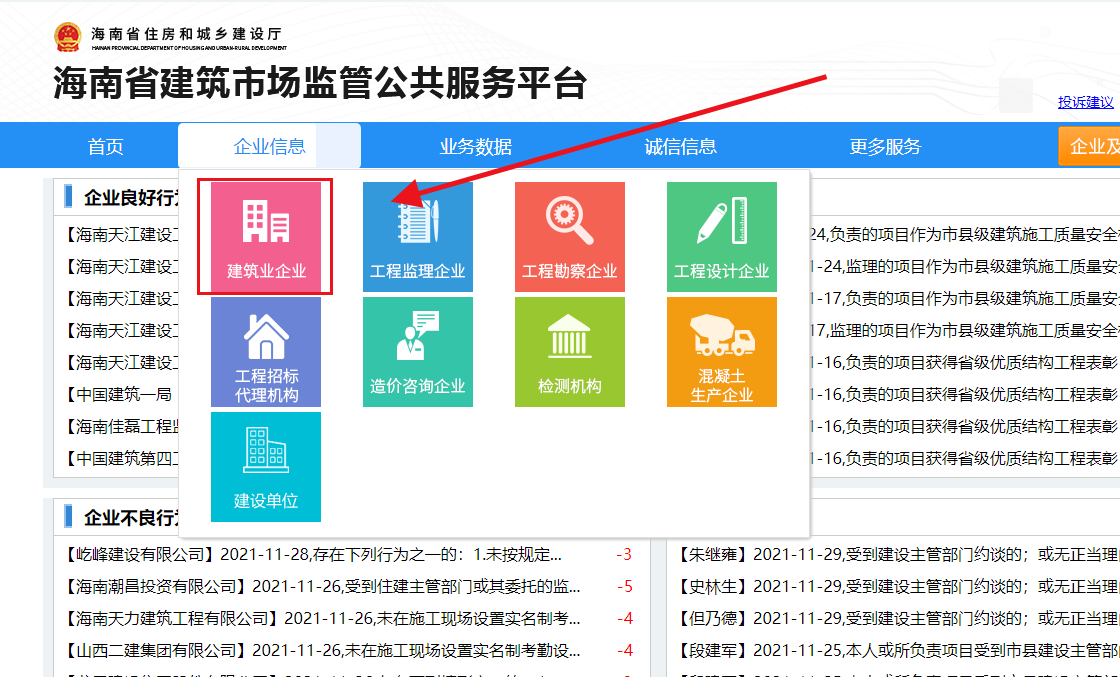Open the 检测机构 tile
Image resolution: width=1120 pixels, height=677 pixels.
pyautogui.click(x=569, y=352)
